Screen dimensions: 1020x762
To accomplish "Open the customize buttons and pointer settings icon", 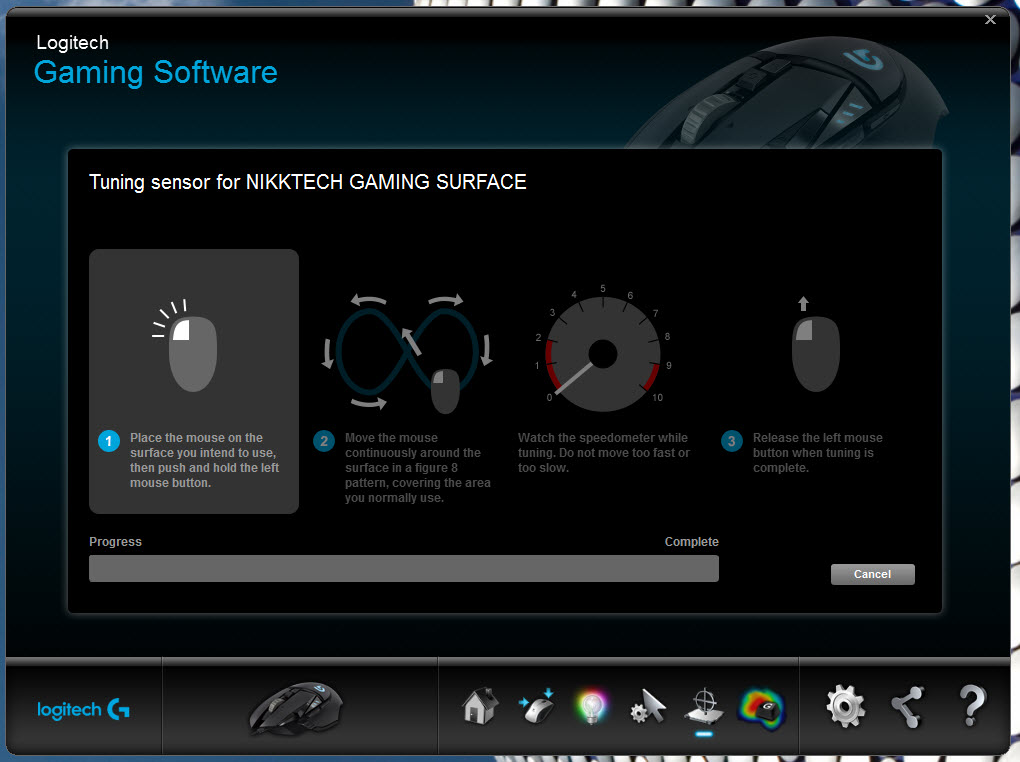I will pyautogui.click(x=537, y=706).
